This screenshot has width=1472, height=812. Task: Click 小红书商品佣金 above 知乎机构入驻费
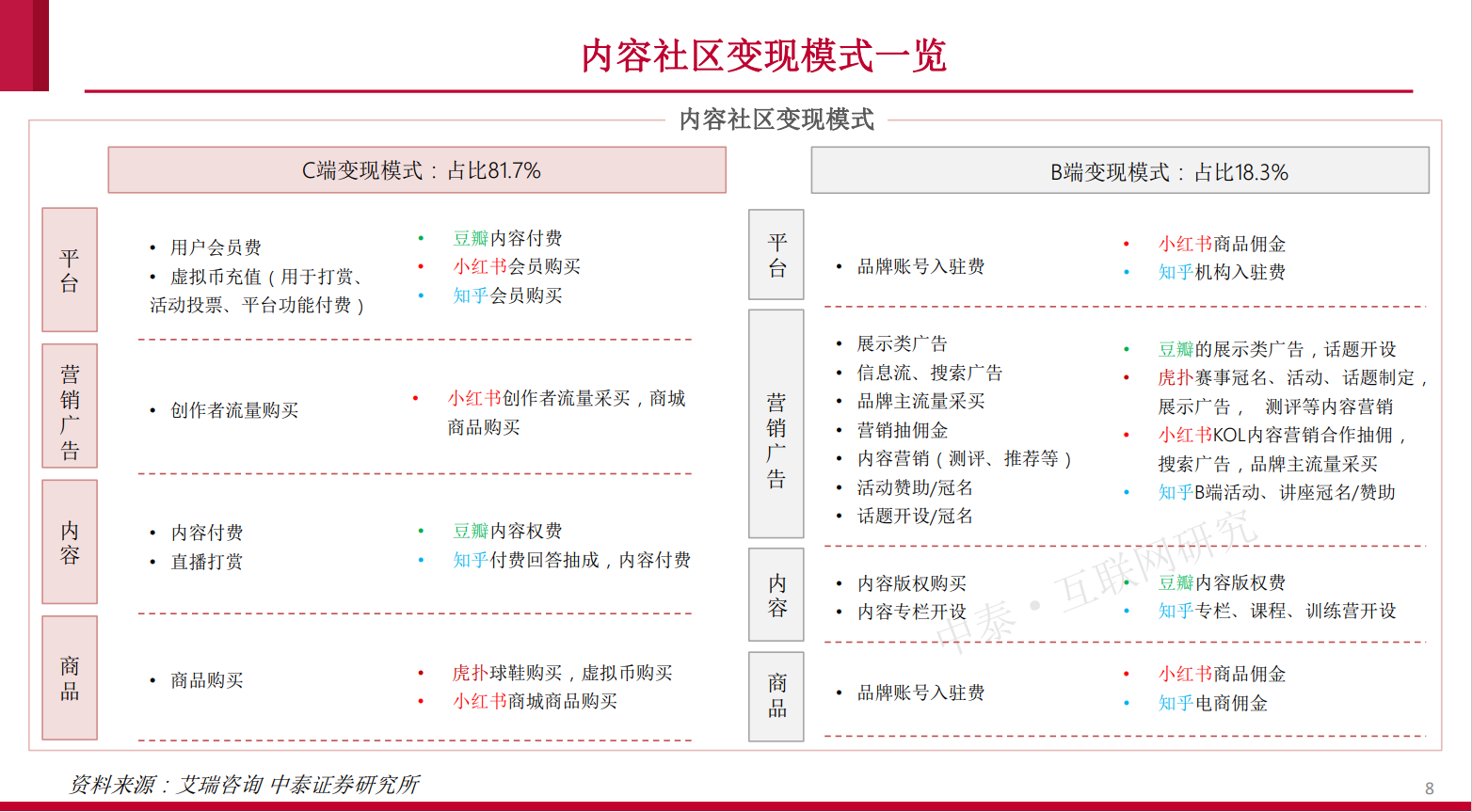[1222, 244]
